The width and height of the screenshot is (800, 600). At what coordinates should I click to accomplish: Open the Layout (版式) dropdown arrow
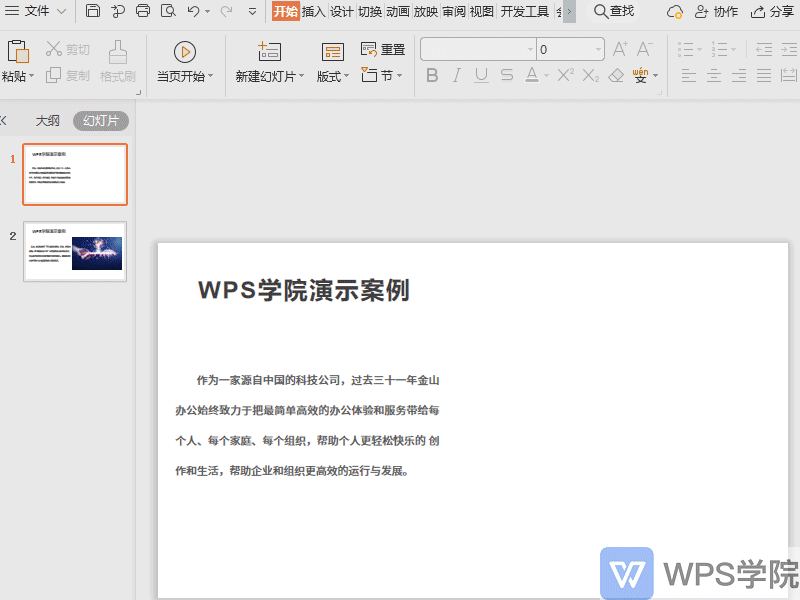coord(346,77)
